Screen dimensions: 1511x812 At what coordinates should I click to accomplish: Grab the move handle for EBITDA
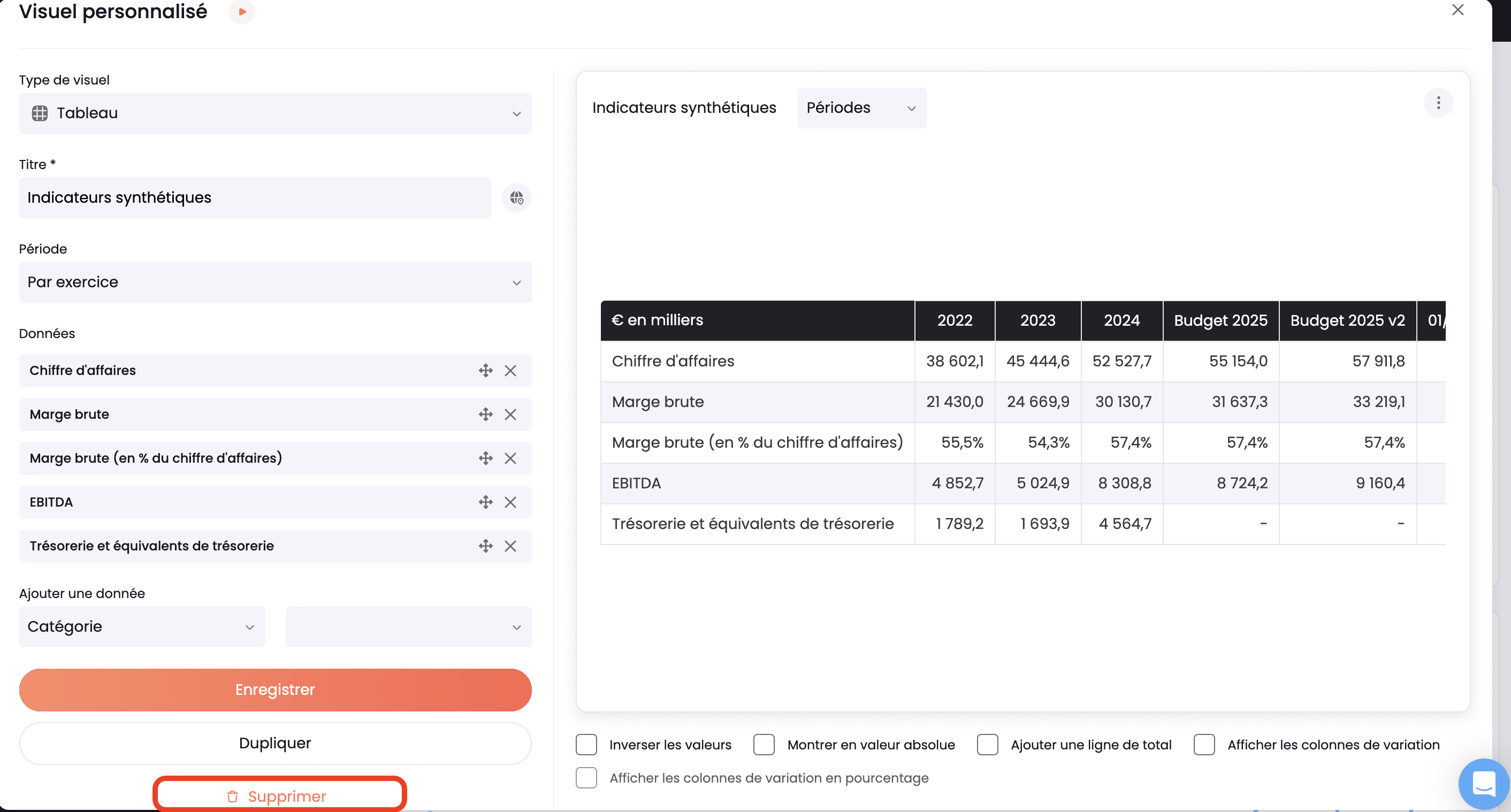tap(485, 502)
